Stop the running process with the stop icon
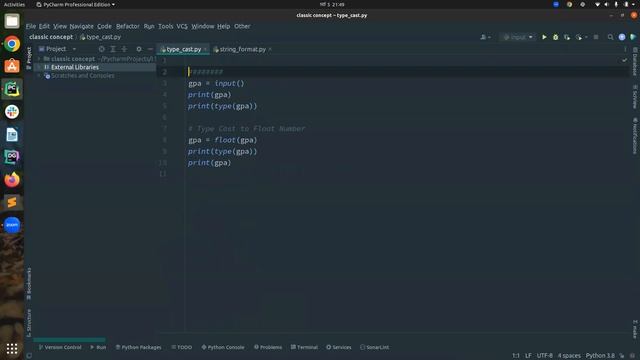 pos(596,37)
